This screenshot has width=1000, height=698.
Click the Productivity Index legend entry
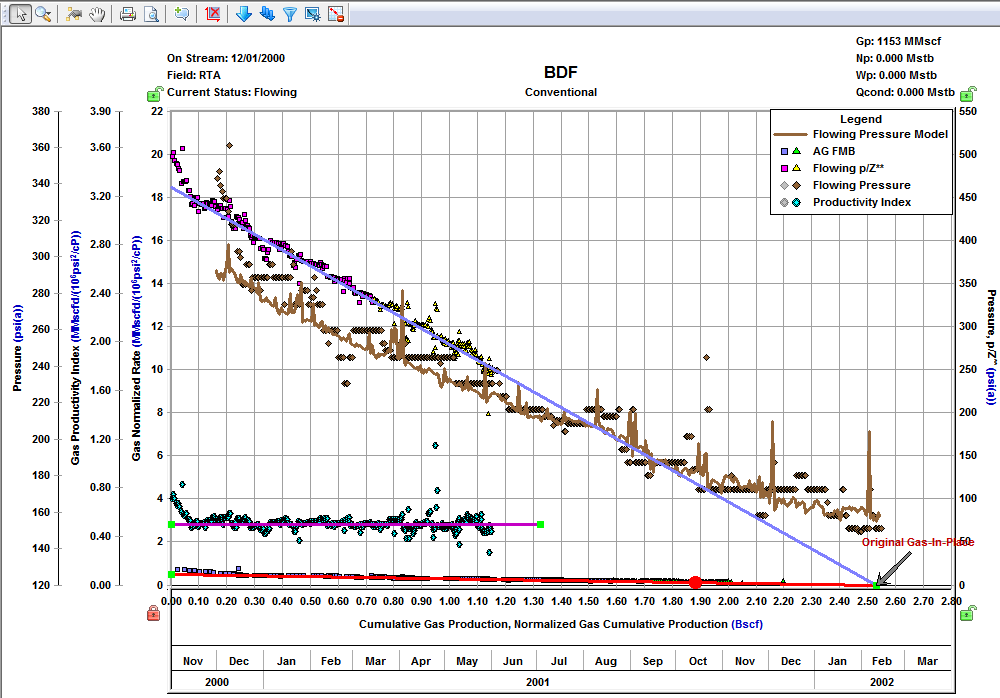(x=861, y=203)
